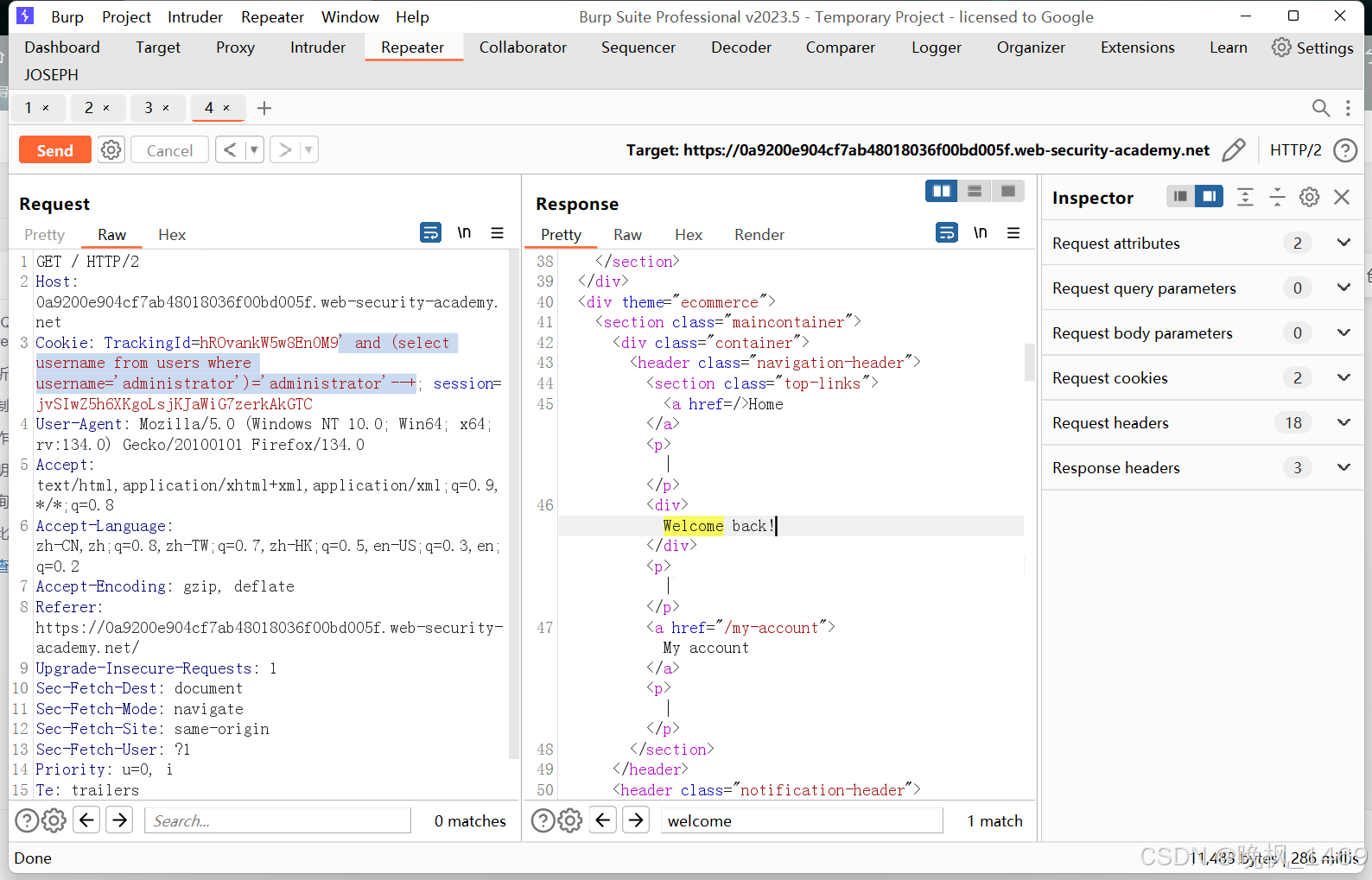Open the back-history dropdown arrow
This screenshot has height=880, width=1372.
tap(254, 150)
